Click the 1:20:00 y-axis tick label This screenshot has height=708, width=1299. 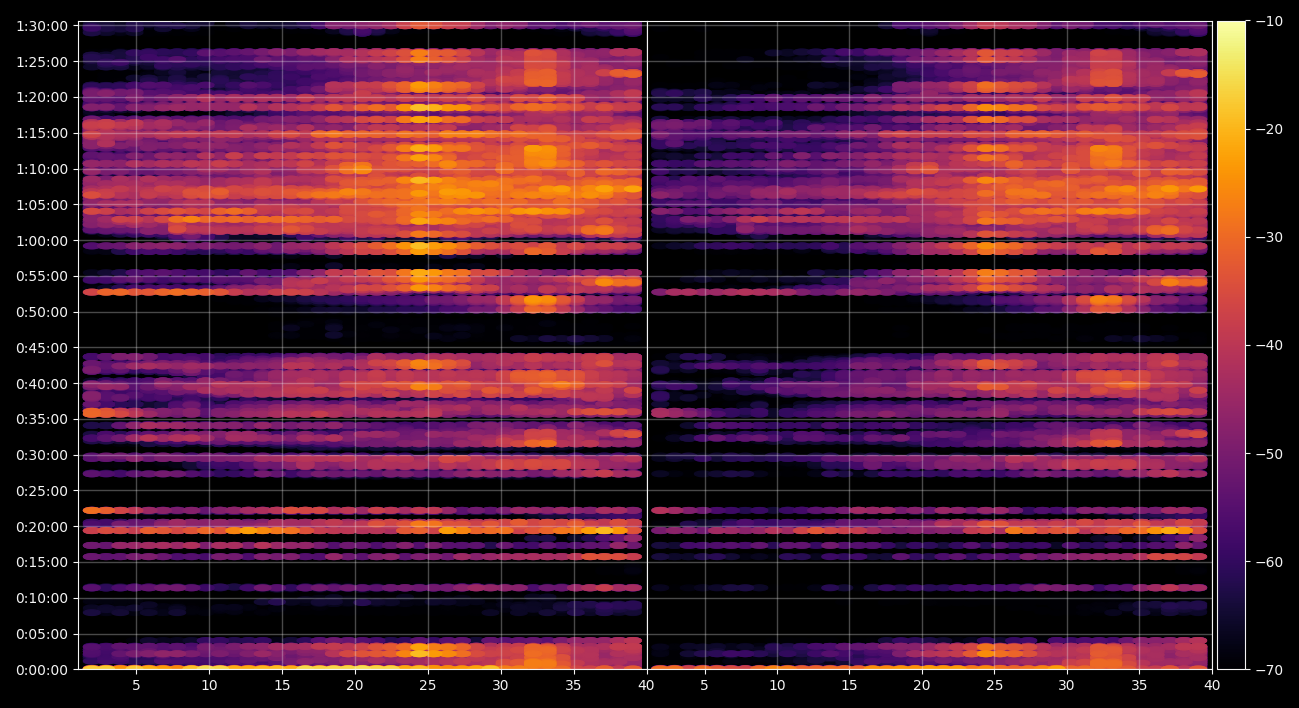(42, 98)
